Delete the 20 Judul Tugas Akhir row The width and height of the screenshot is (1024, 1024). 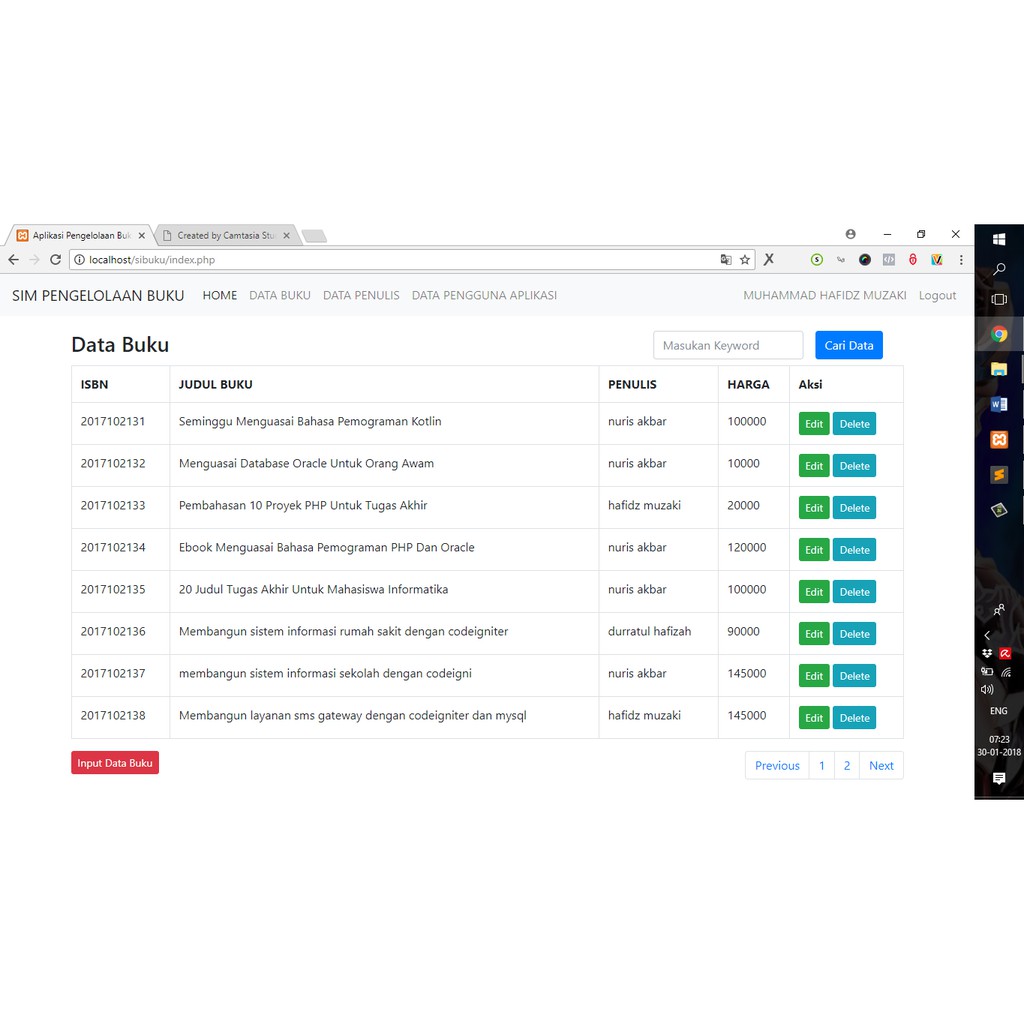854,592
